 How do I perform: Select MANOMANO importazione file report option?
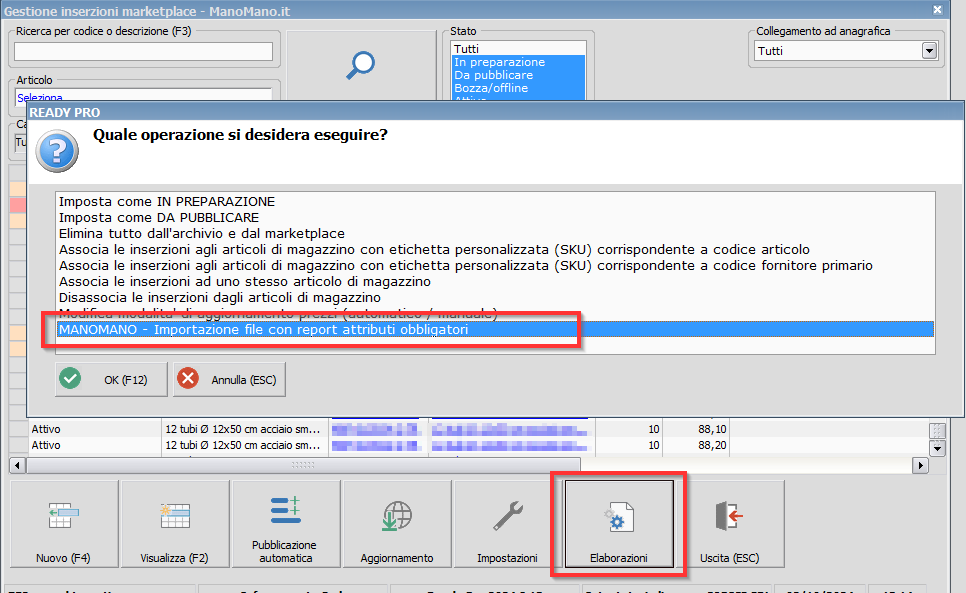pos(495,329)
